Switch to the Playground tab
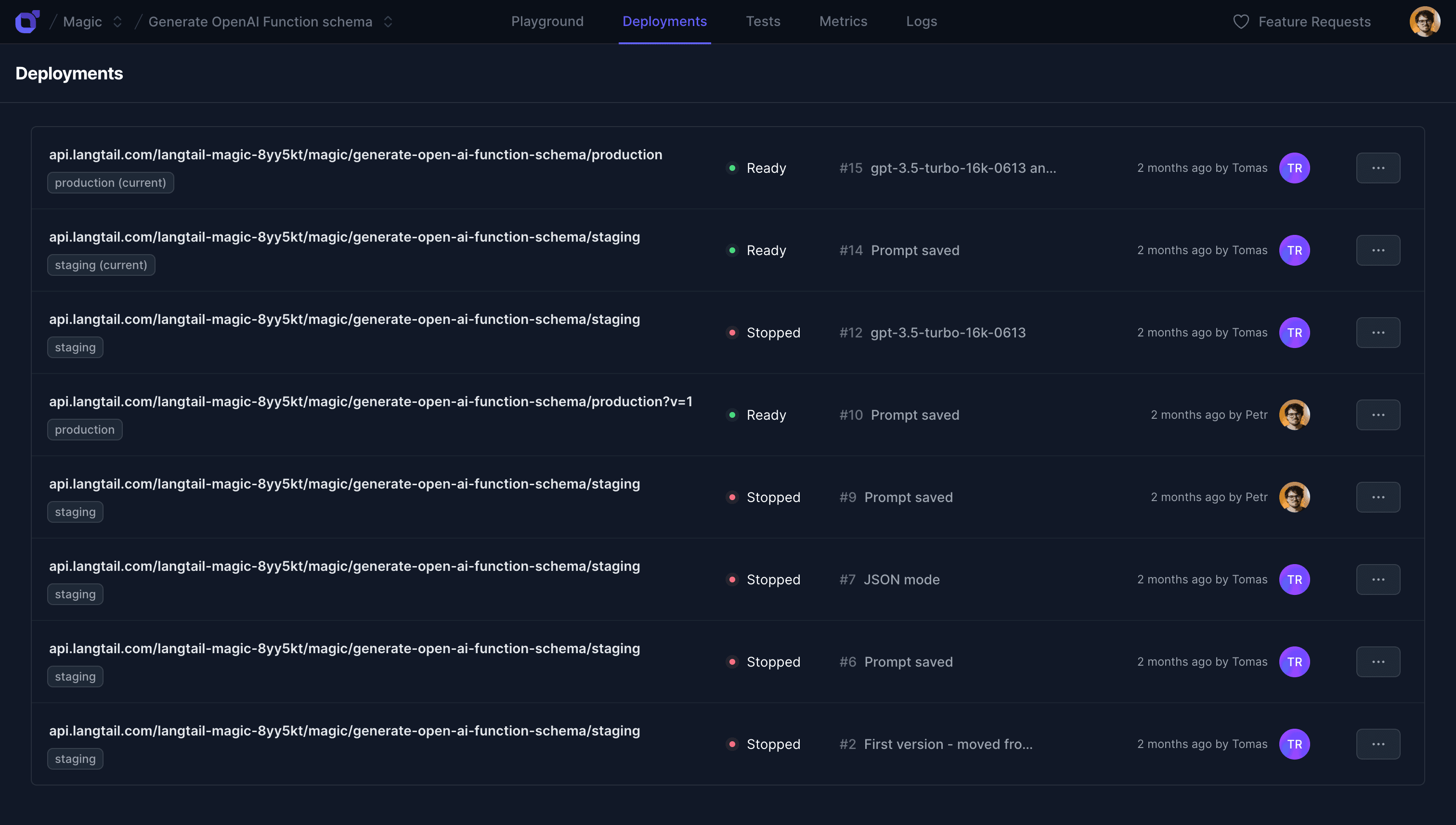1456x825 pixels. click(547, 22)
